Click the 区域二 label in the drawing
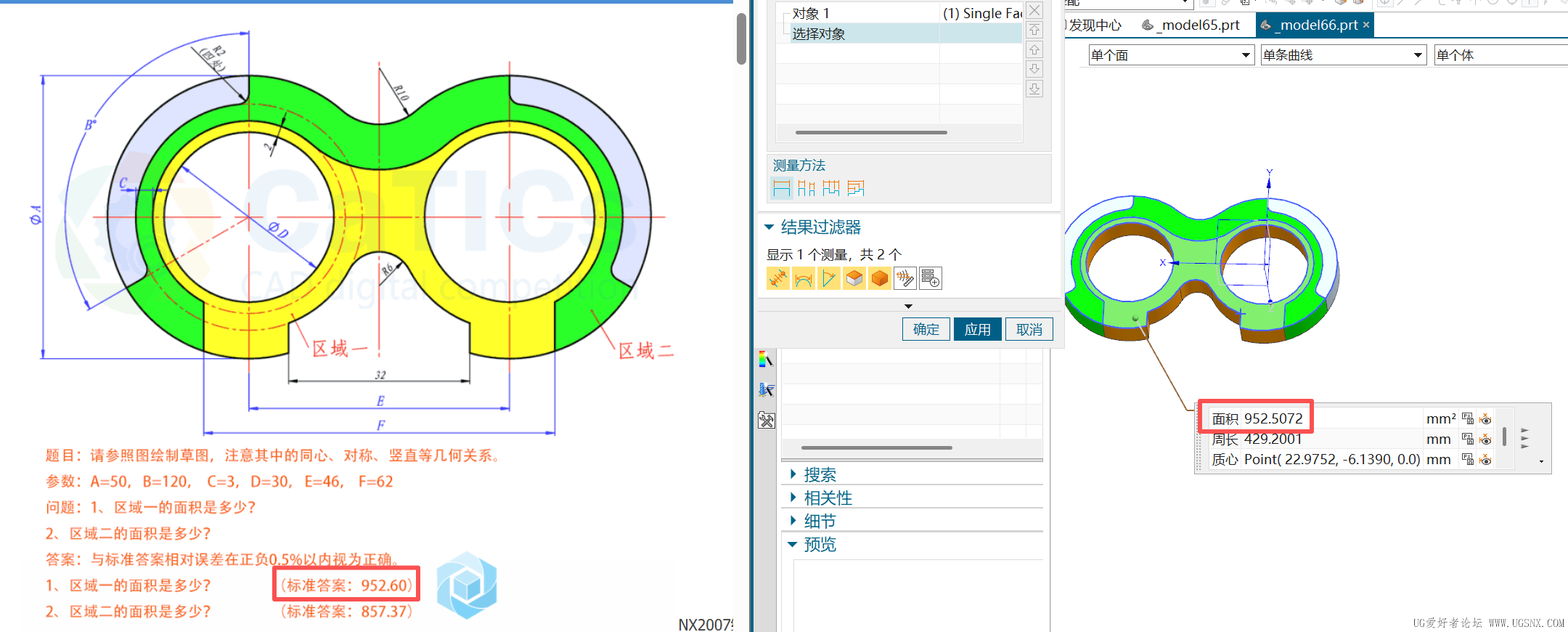 click(645, 351)
